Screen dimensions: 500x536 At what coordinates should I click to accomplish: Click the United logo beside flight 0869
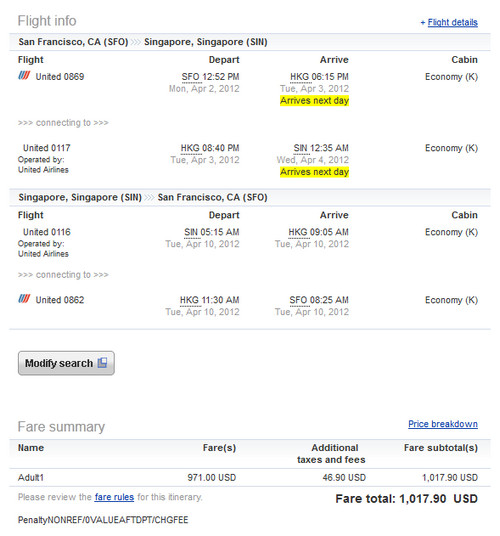click(x=24, y=76)
